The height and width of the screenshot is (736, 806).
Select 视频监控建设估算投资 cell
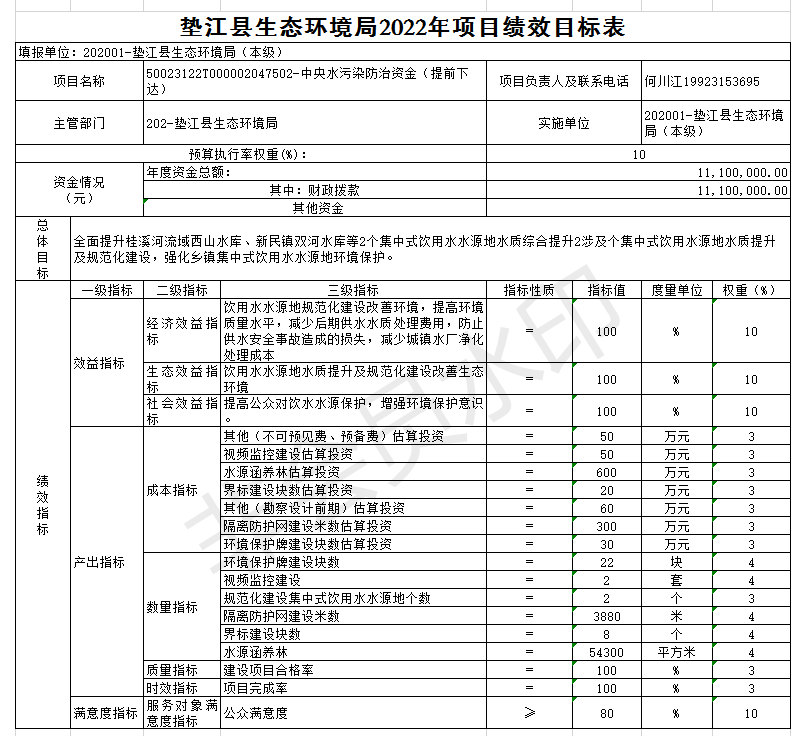coord(353,454)
